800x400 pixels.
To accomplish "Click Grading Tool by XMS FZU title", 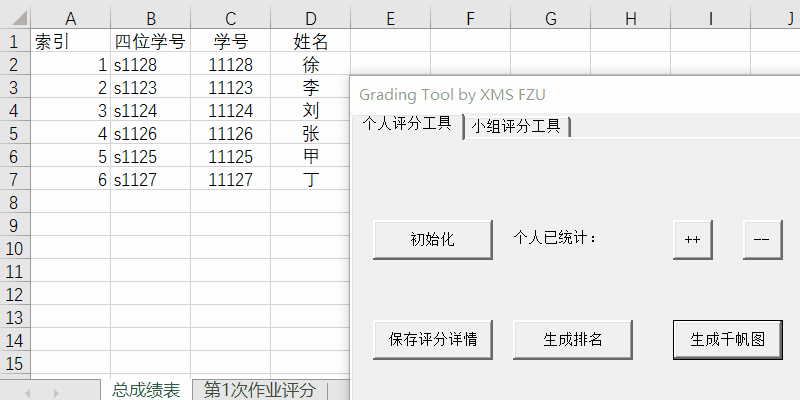I will tap(452, 95).
